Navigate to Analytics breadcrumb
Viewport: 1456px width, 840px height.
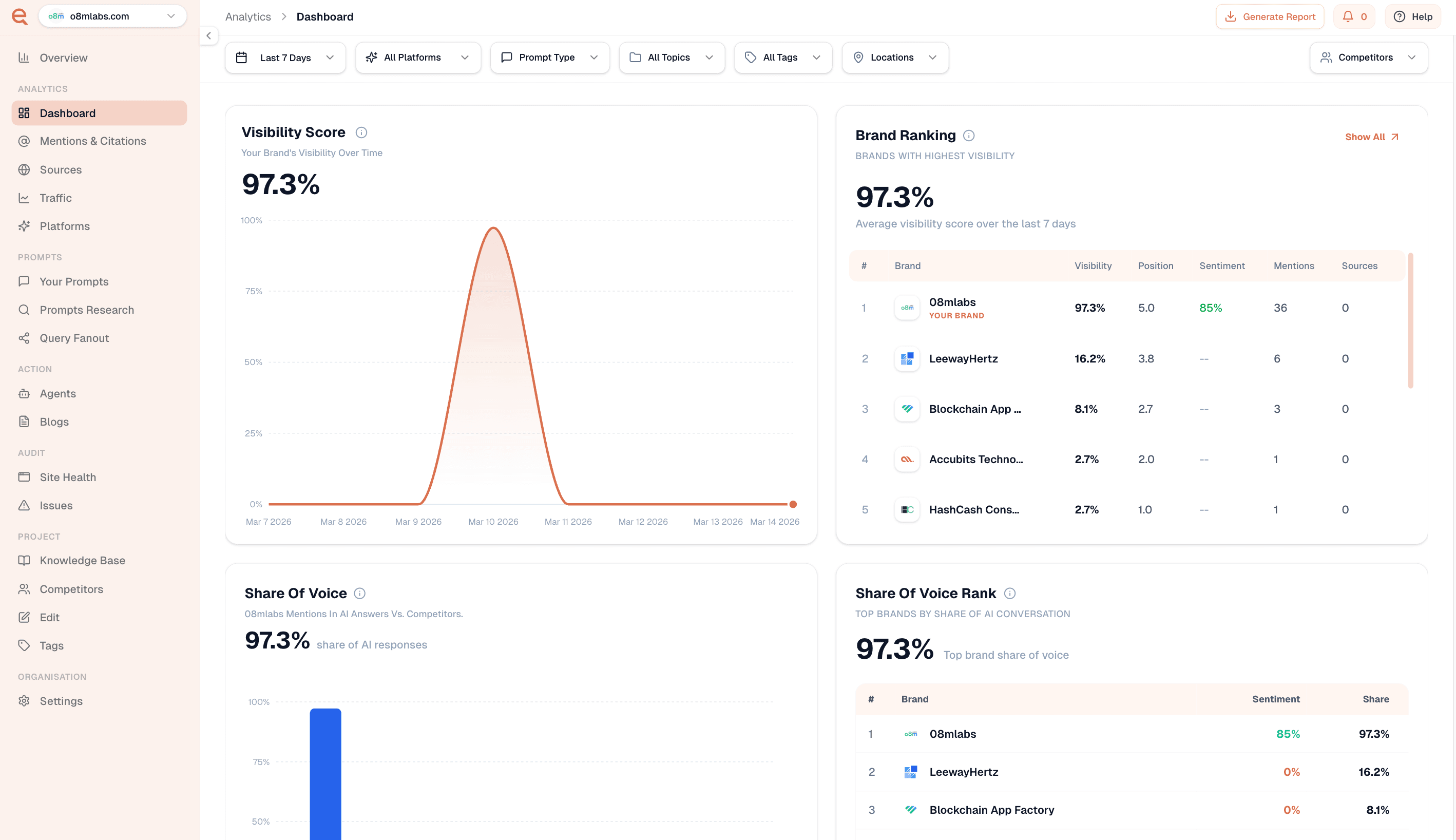(x=247, y=16)
